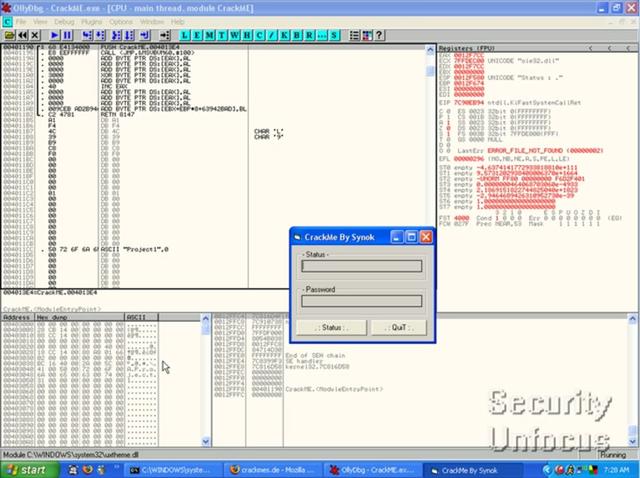
Task: Click the Status text field in CrackMe
Action: pos(362,266)
